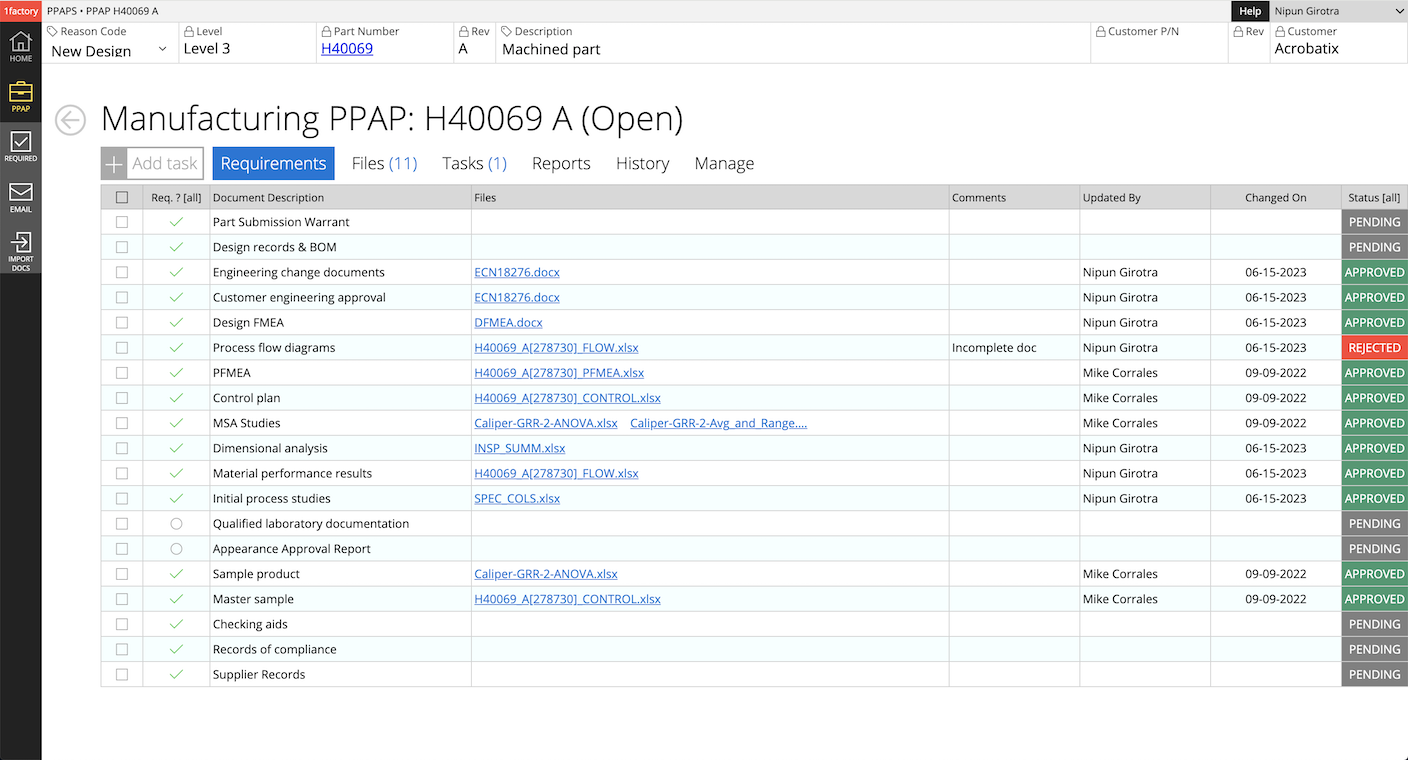Open the Home sidebar icon
1408x760 pixels.
coord(21,47)
